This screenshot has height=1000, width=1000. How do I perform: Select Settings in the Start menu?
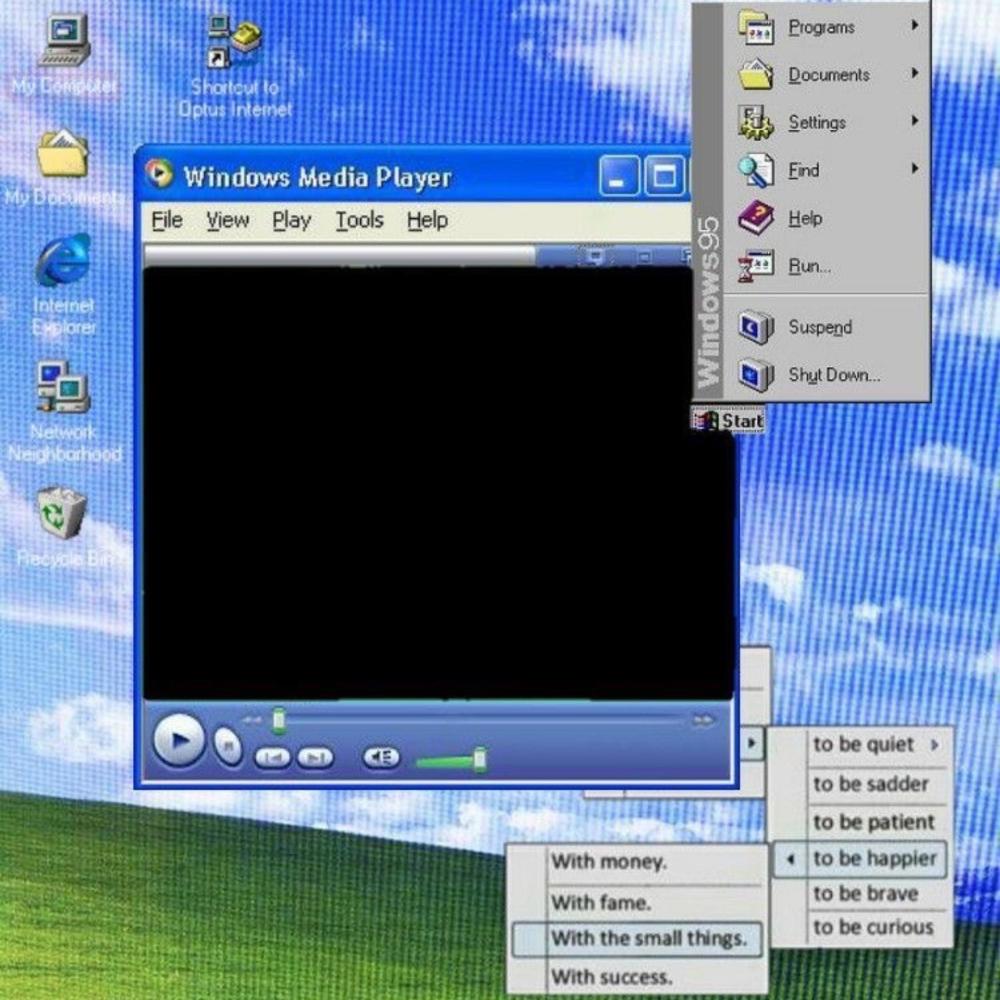[x=827, y=122]
